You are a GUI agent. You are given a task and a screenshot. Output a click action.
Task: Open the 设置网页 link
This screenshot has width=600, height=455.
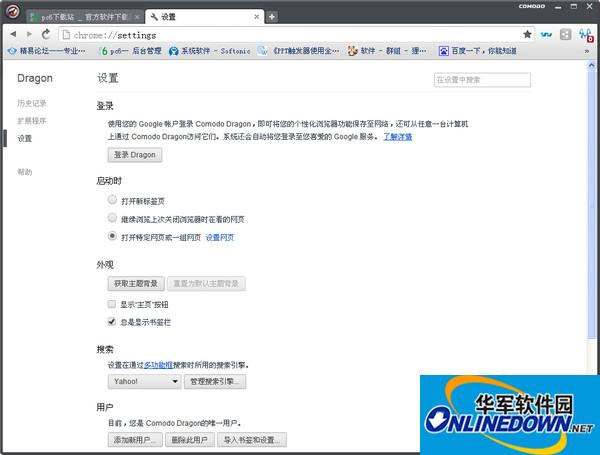(220, 238)
